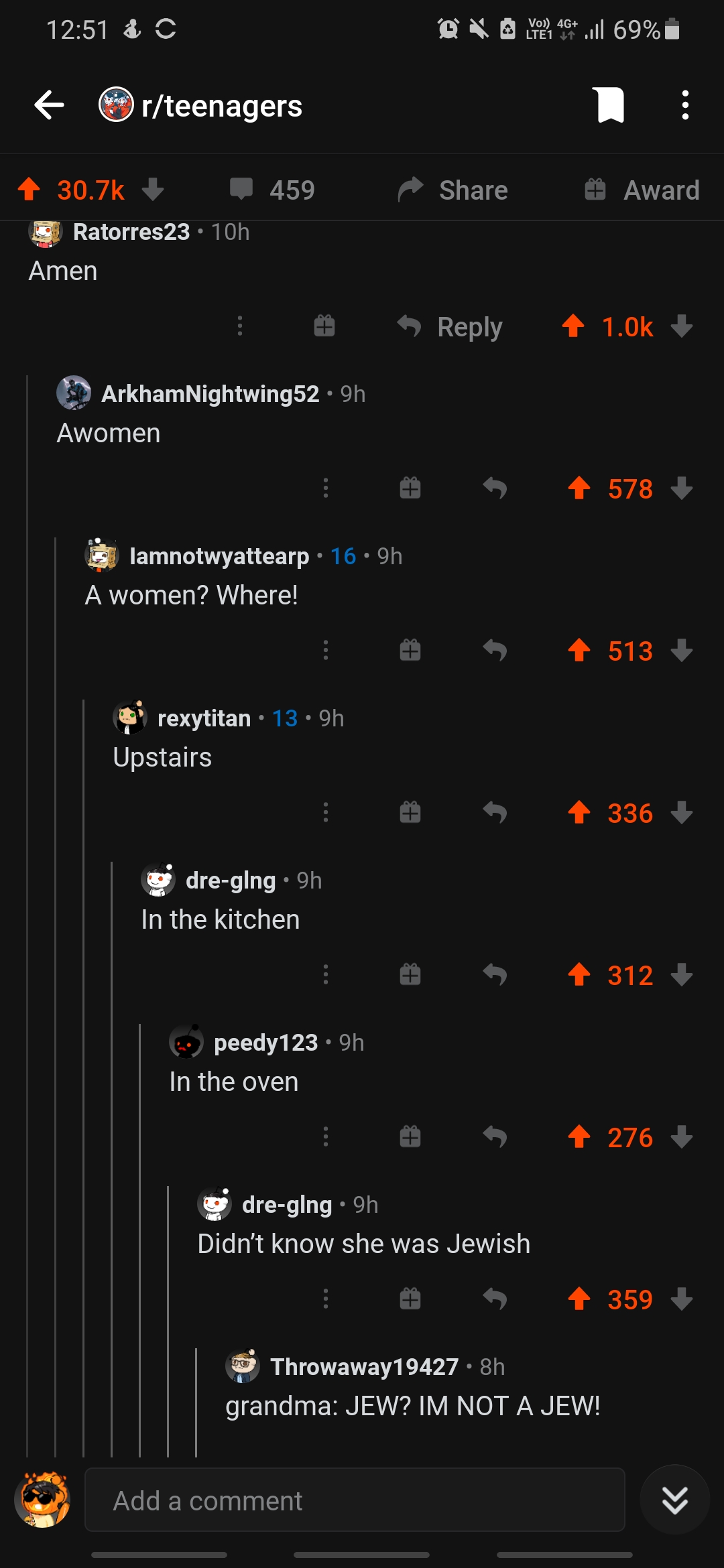
Task: Reply arrow on "A women? Where!" comment
Action: [495, 650]
